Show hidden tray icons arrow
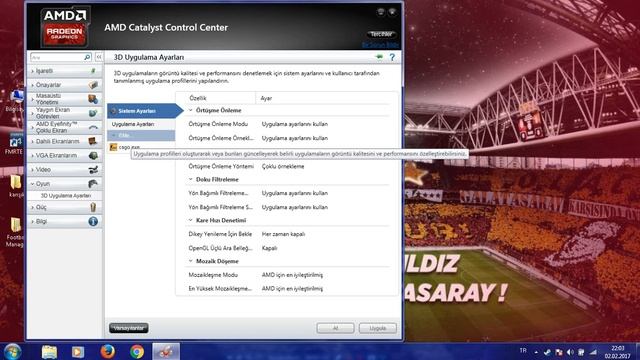The image size is (640, 360). click(x=536, y=352)
